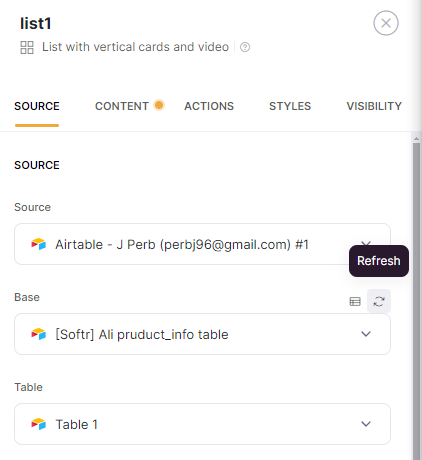The height and width of the screenshot is (460, 422).
Task: Click the panel's vertical scrollbar
Action: click(x=416, y=300)
